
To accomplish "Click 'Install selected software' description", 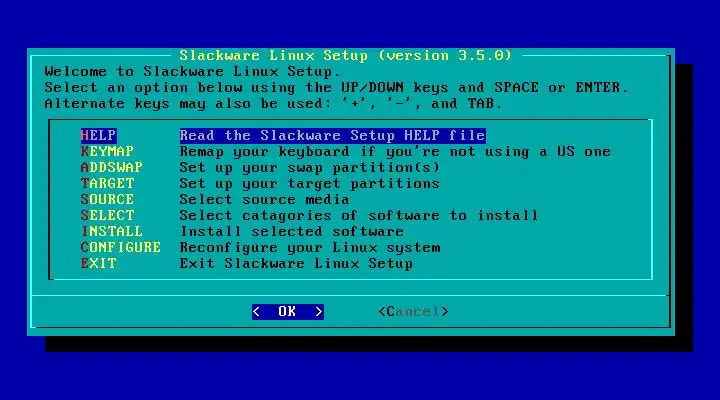I will (292, 231).
